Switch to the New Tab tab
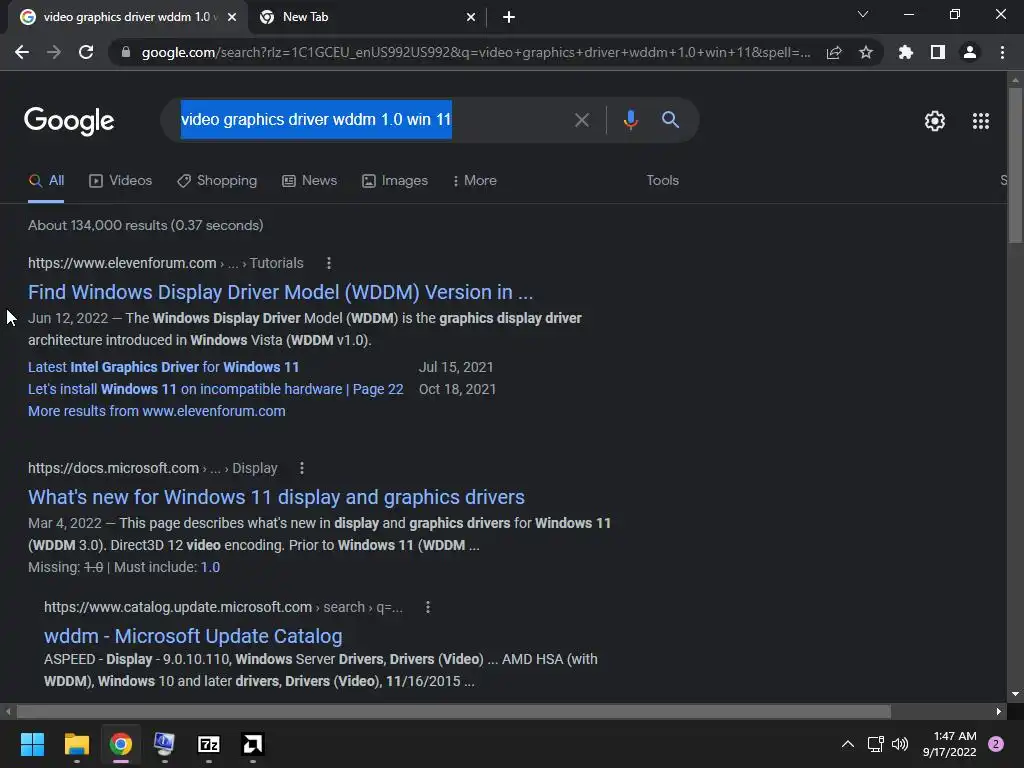The width and height of the screenshot is (1024, 768). point(368,17)
